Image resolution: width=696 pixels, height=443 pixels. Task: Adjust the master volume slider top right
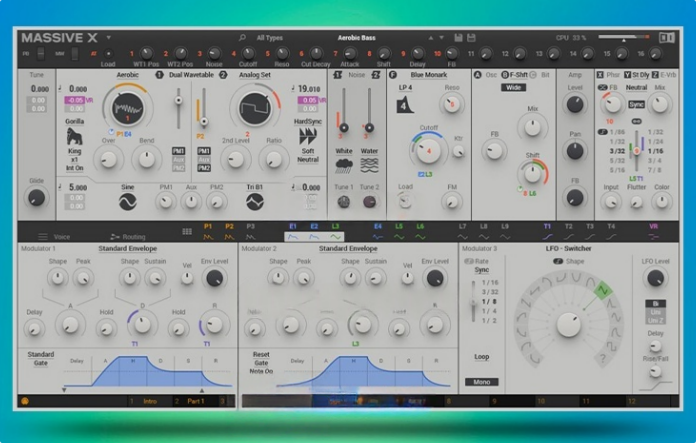point(623,38)
